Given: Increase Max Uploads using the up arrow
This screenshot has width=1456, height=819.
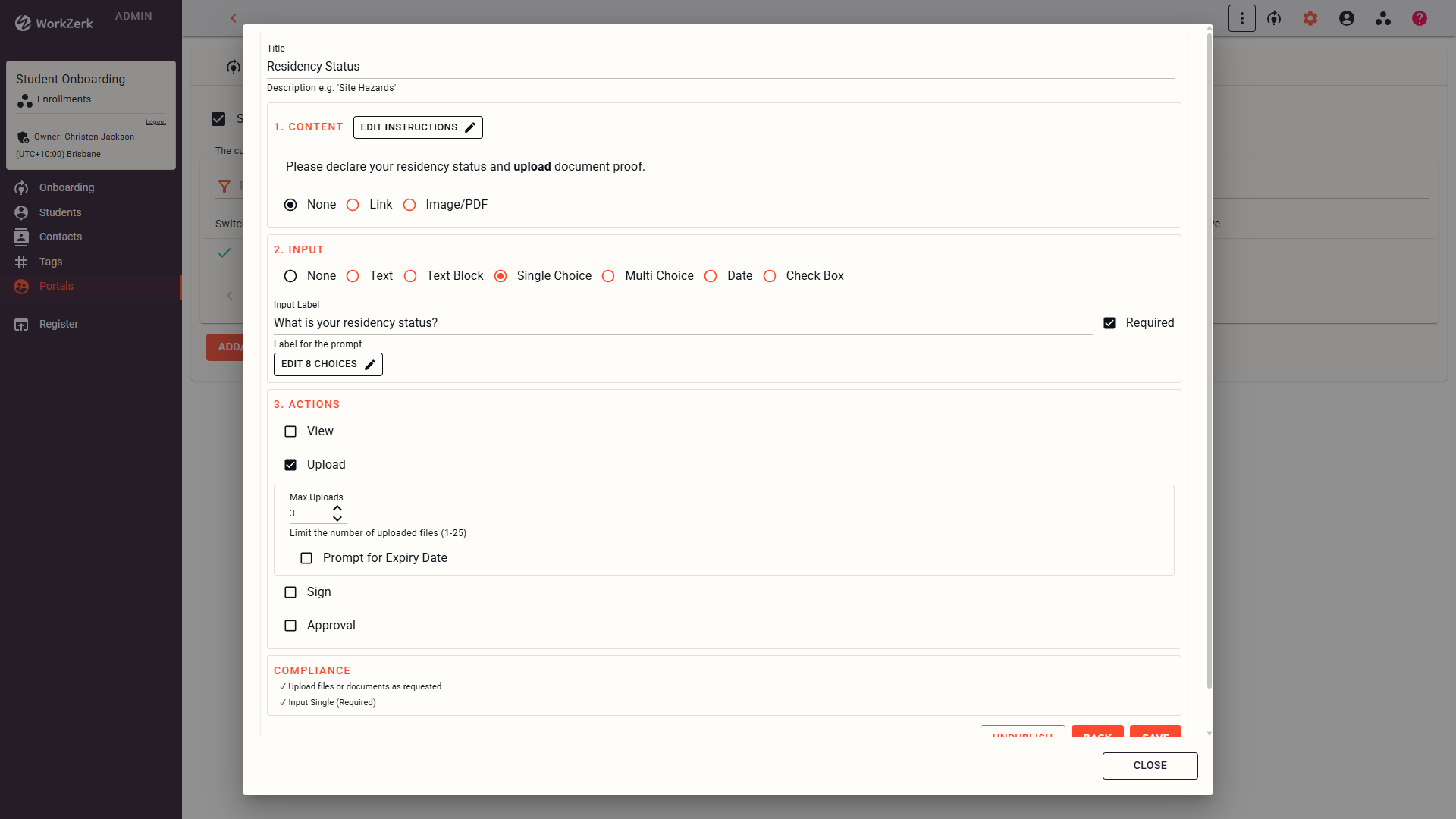Looking at the screenshot, I should coord(337,507).
